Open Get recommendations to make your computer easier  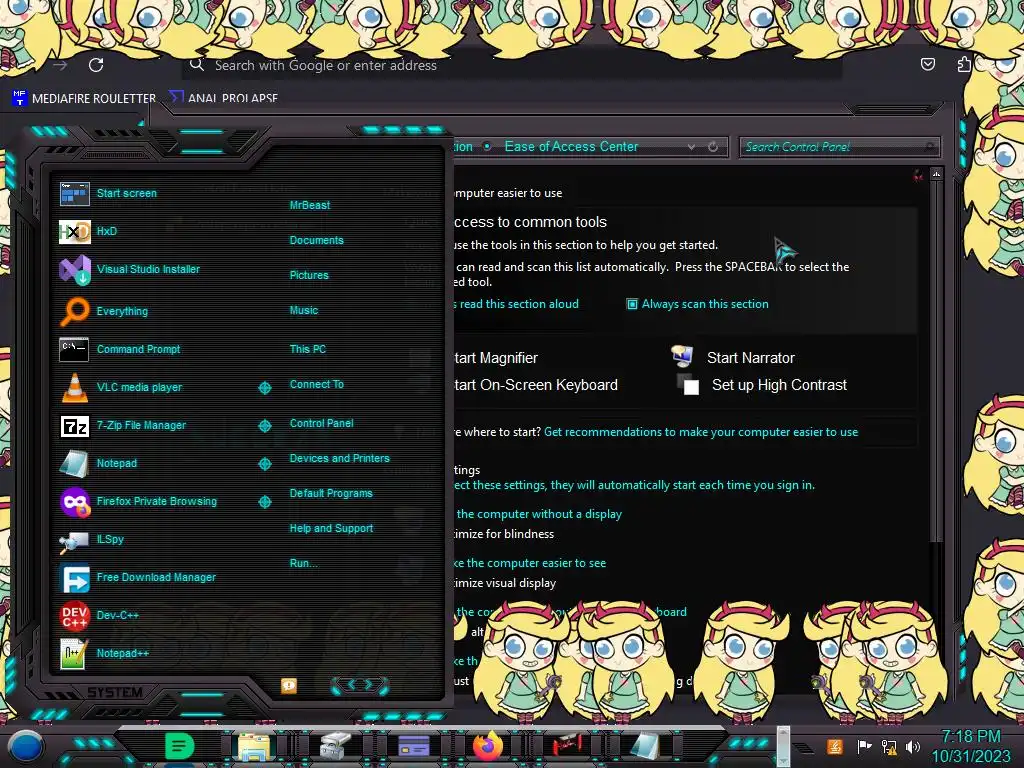(x=701, y=432)
